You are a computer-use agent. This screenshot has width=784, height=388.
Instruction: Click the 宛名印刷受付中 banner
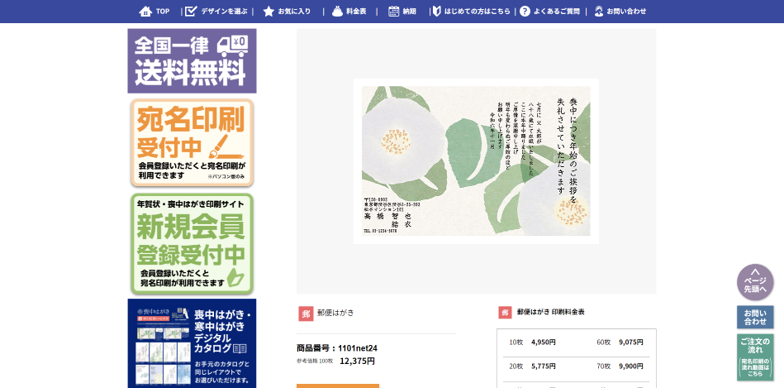(x=192, y=143)
